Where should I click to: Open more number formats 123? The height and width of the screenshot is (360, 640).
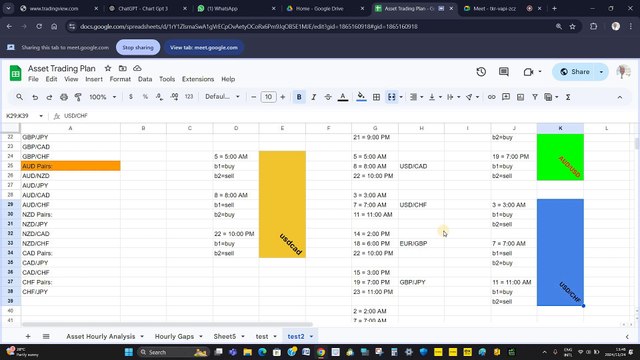click(189, 97)
